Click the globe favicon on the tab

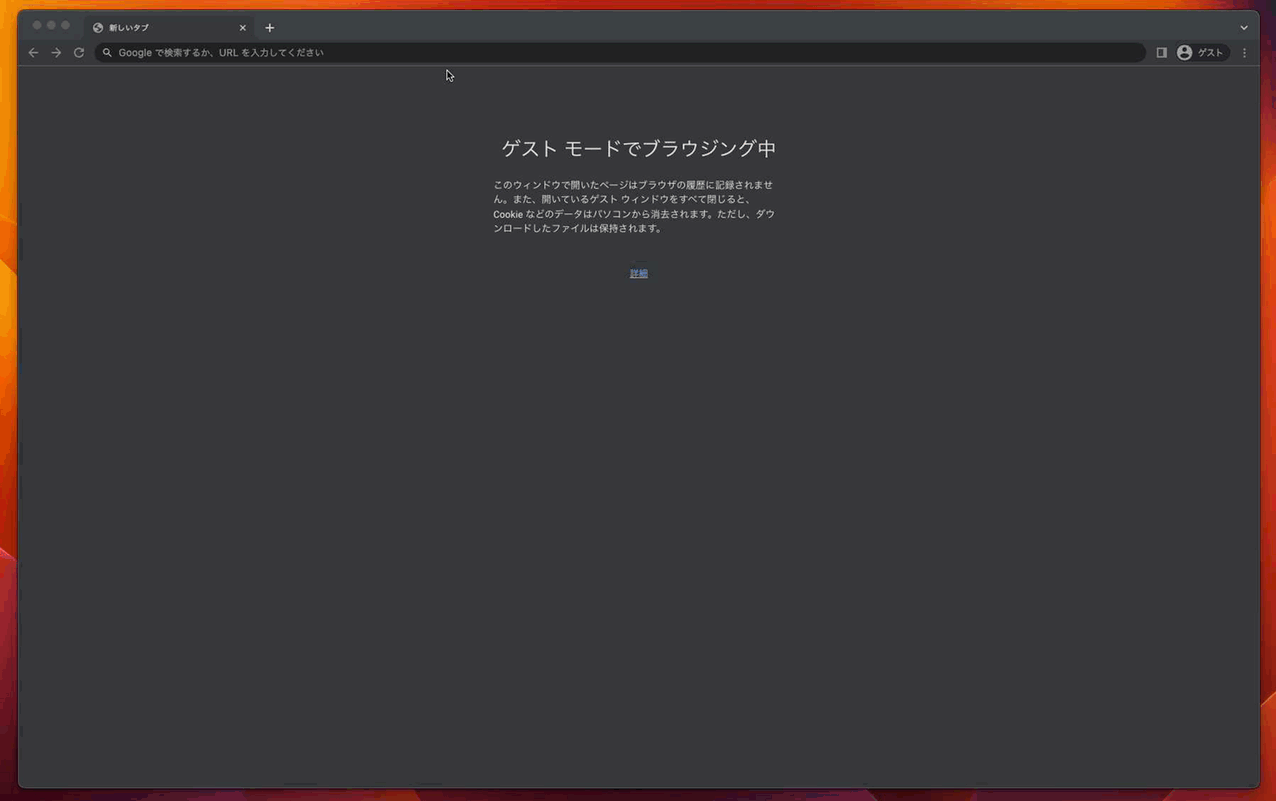click(98, 28)
